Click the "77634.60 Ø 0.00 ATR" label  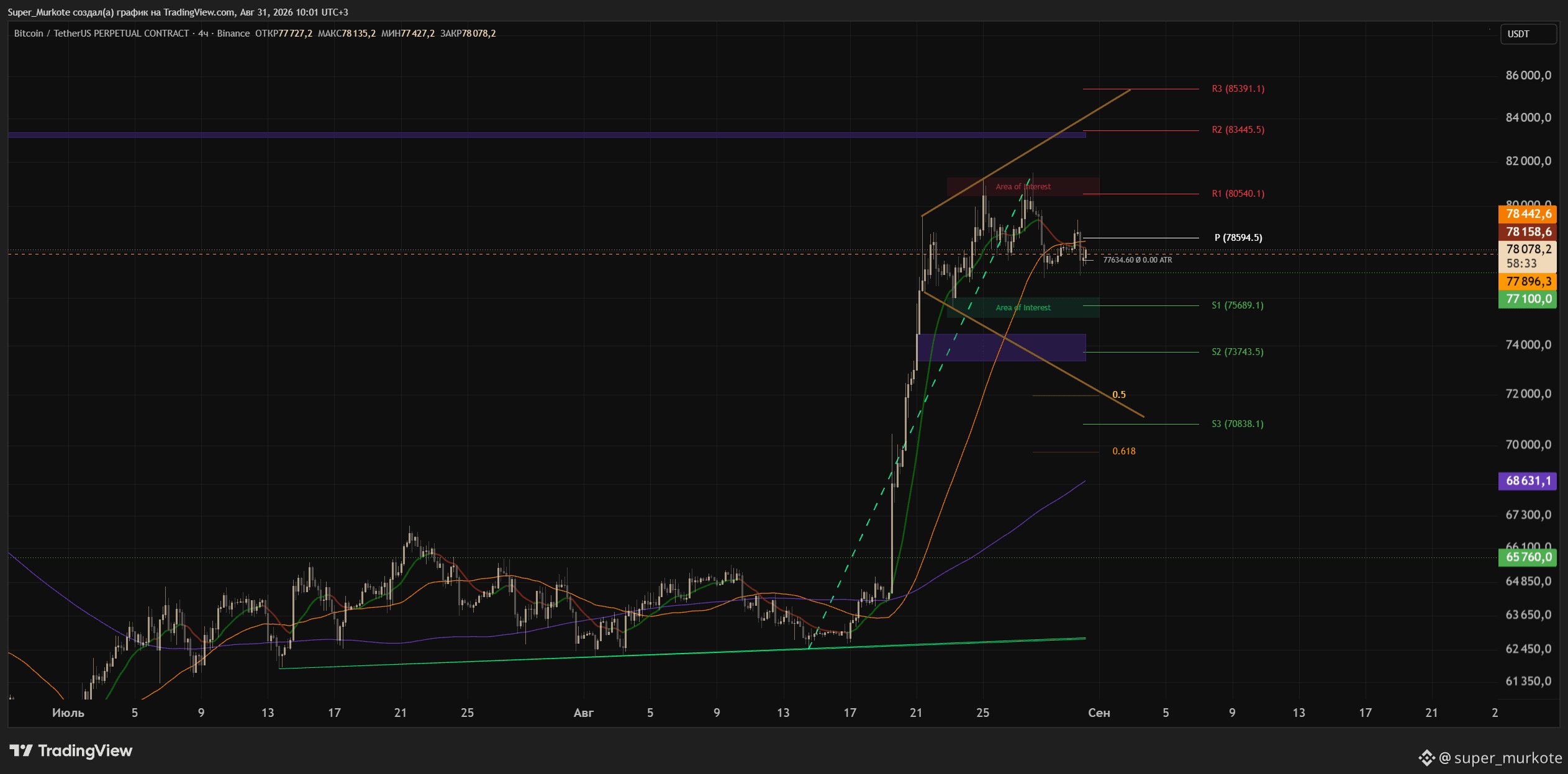(1137, 260)
